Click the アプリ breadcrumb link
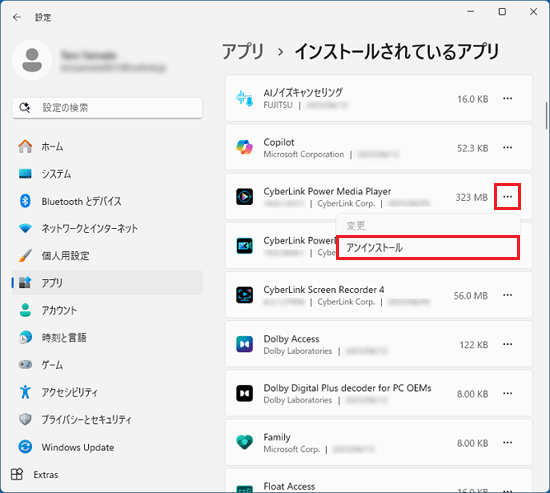 coord(243,52)
